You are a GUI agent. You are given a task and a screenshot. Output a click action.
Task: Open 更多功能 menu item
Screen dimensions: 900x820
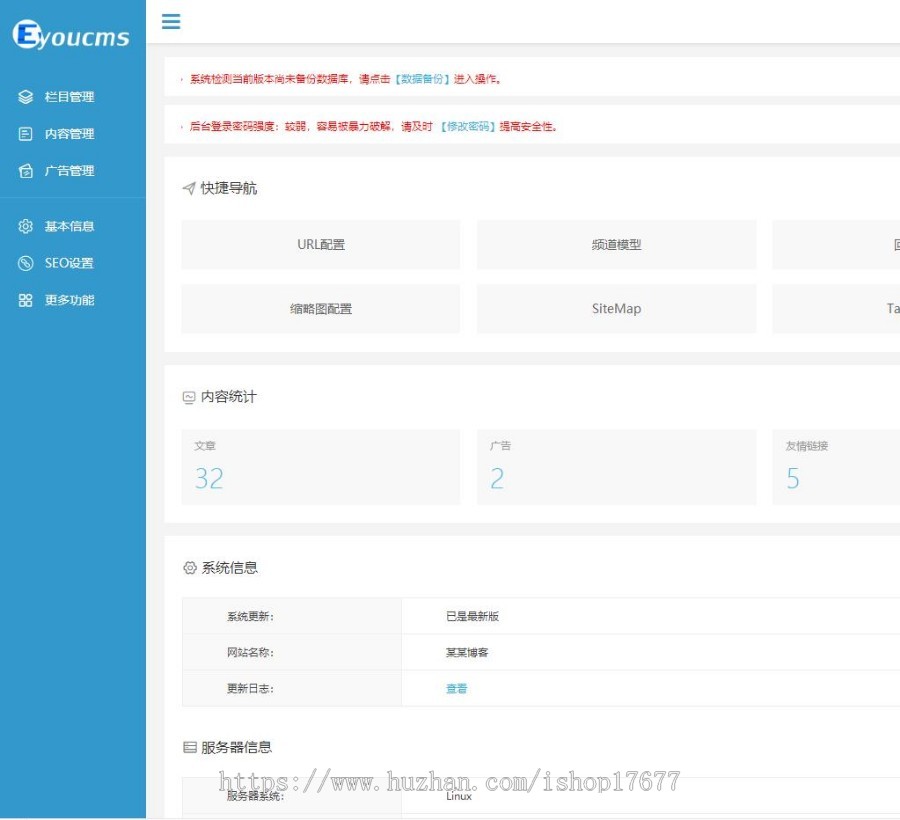69,300
